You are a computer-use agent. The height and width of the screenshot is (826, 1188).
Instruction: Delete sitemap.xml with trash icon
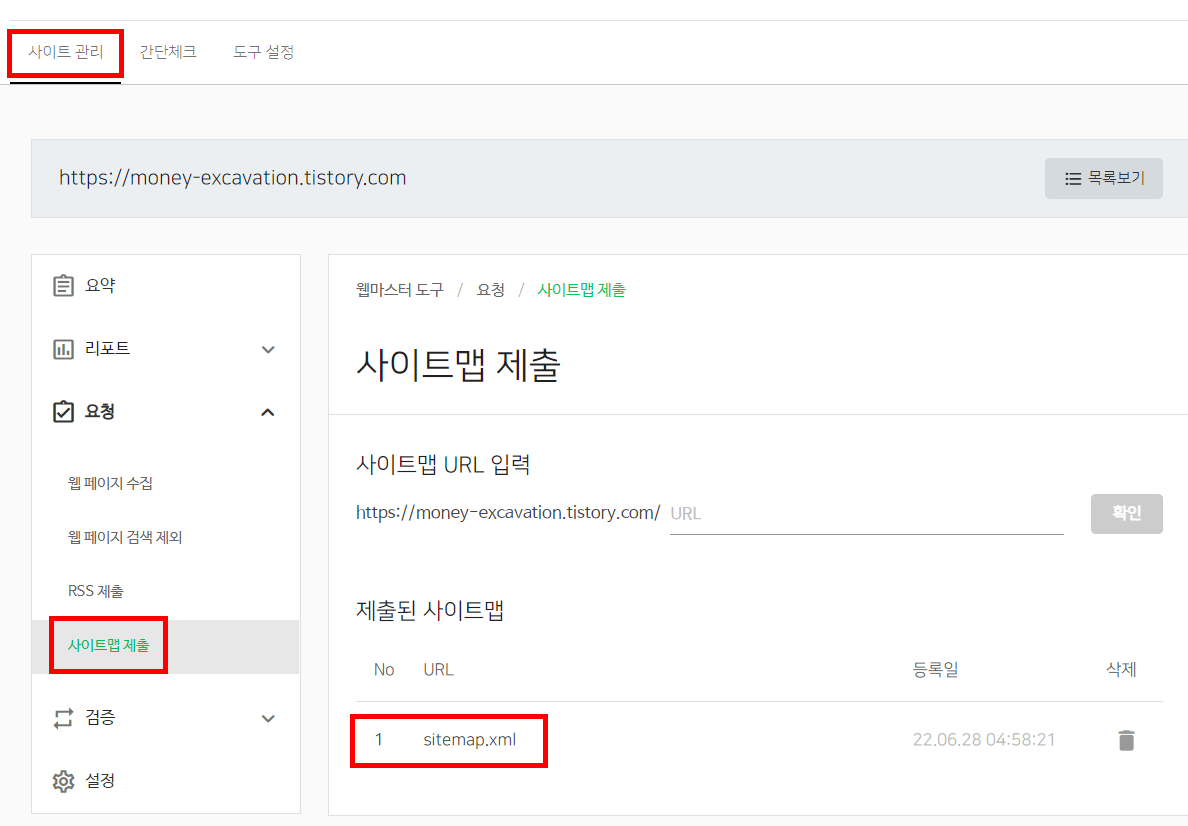(x=1126, y=740)
